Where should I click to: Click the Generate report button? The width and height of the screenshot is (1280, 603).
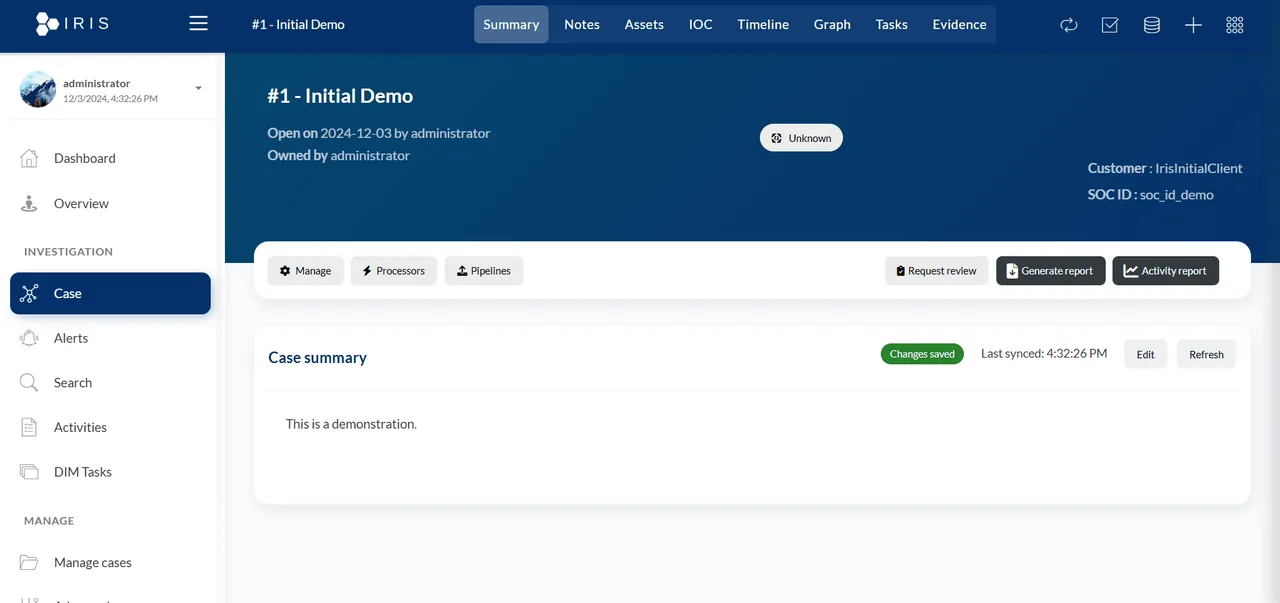tap(1050, 271)
